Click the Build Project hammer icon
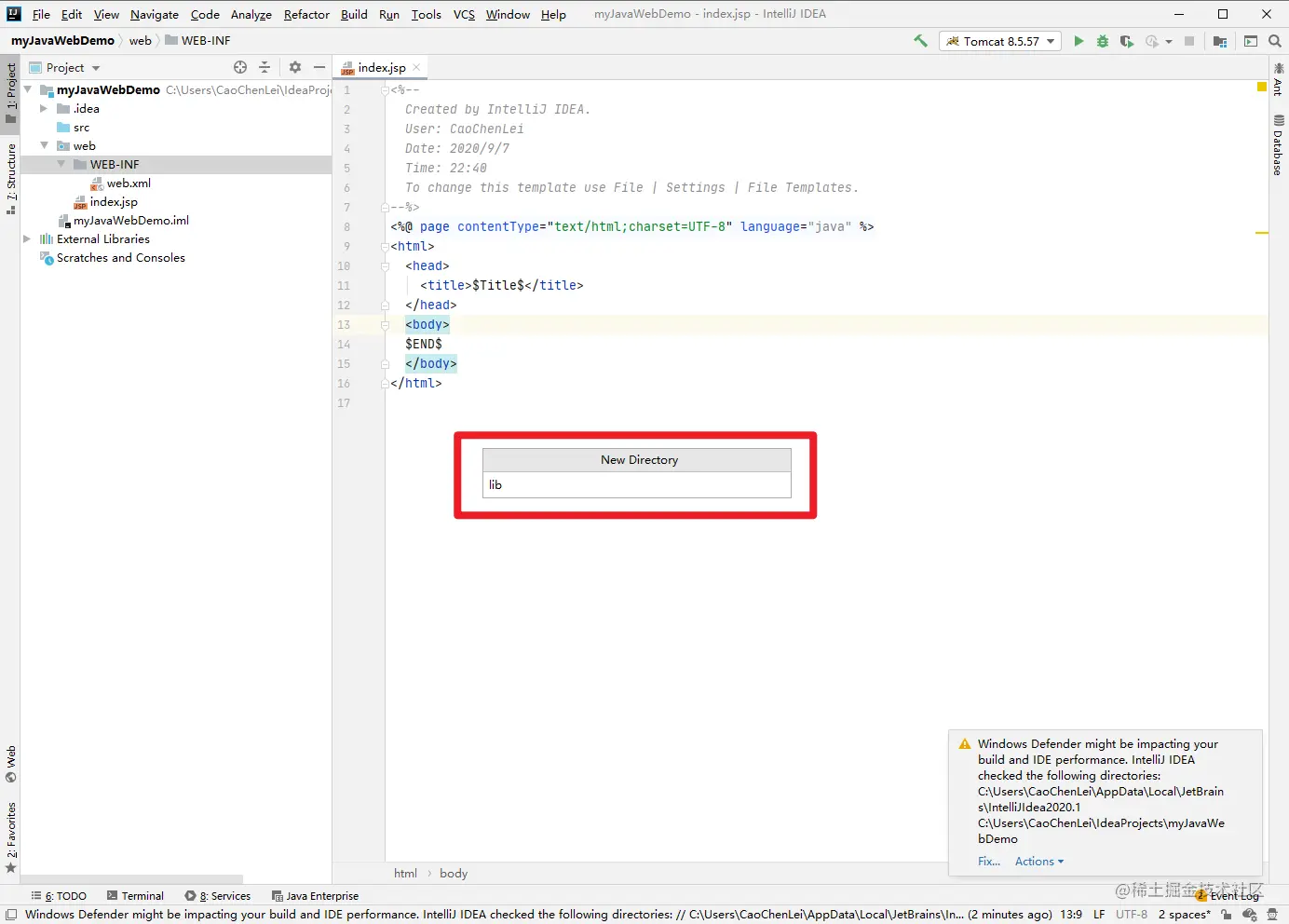The height and width of the screenshot is (924, 1289). [x=920, y=41]
